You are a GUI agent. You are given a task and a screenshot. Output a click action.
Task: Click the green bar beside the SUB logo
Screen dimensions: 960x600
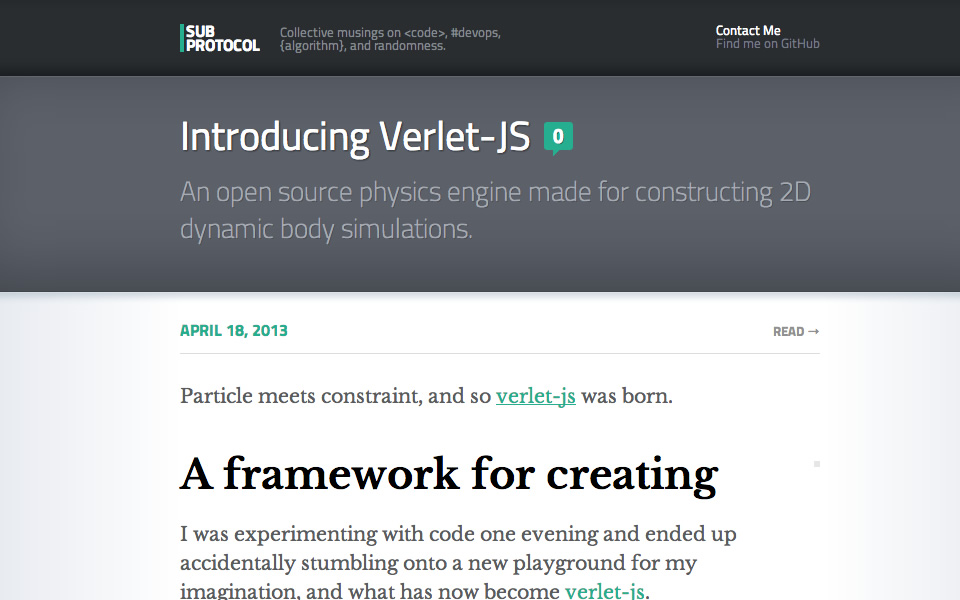point(182,38)
